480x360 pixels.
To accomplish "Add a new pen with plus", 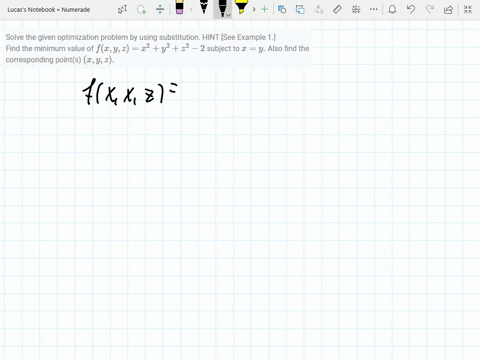I will tap(264, 9).
